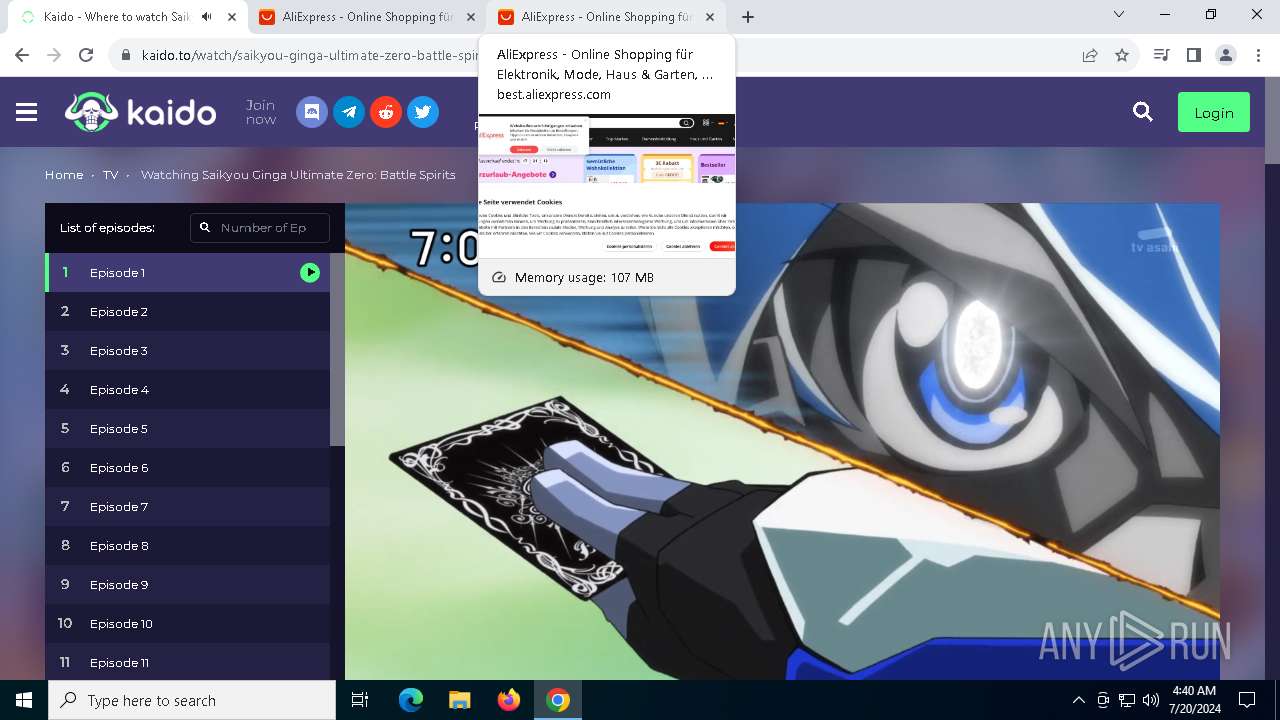
Task: Click the AliExpress tab preview thumbnail
Action: [607, 186]
